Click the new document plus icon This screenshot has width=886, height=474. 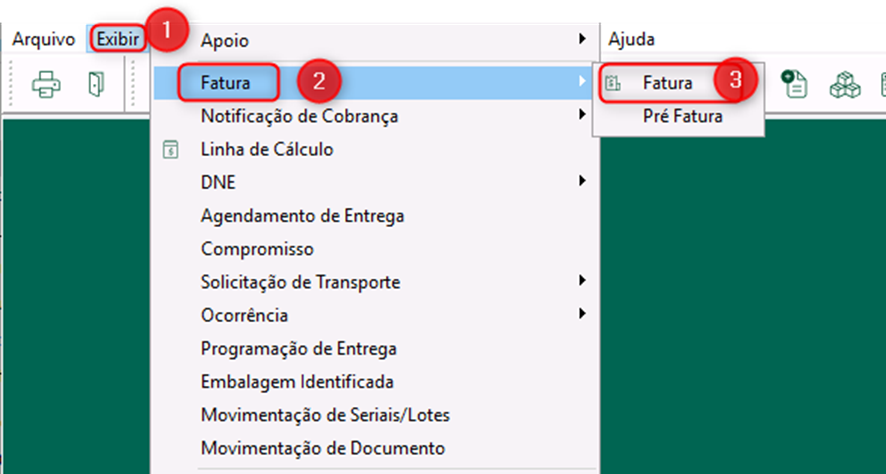pyautogui.click(x=794, y=84)
